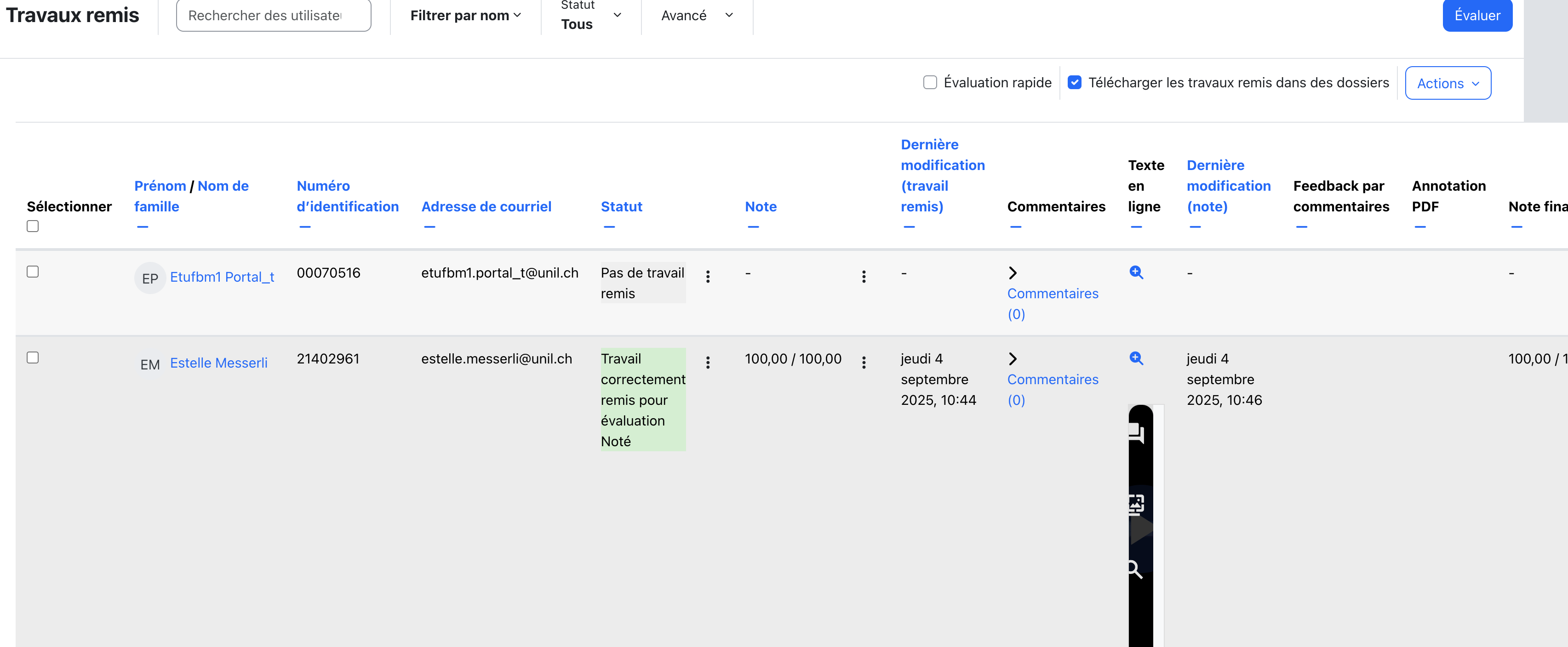Open grade options menu for Estelle Messerli
The height and width of the screenshot is (647, 1568).
coord(863,363)
